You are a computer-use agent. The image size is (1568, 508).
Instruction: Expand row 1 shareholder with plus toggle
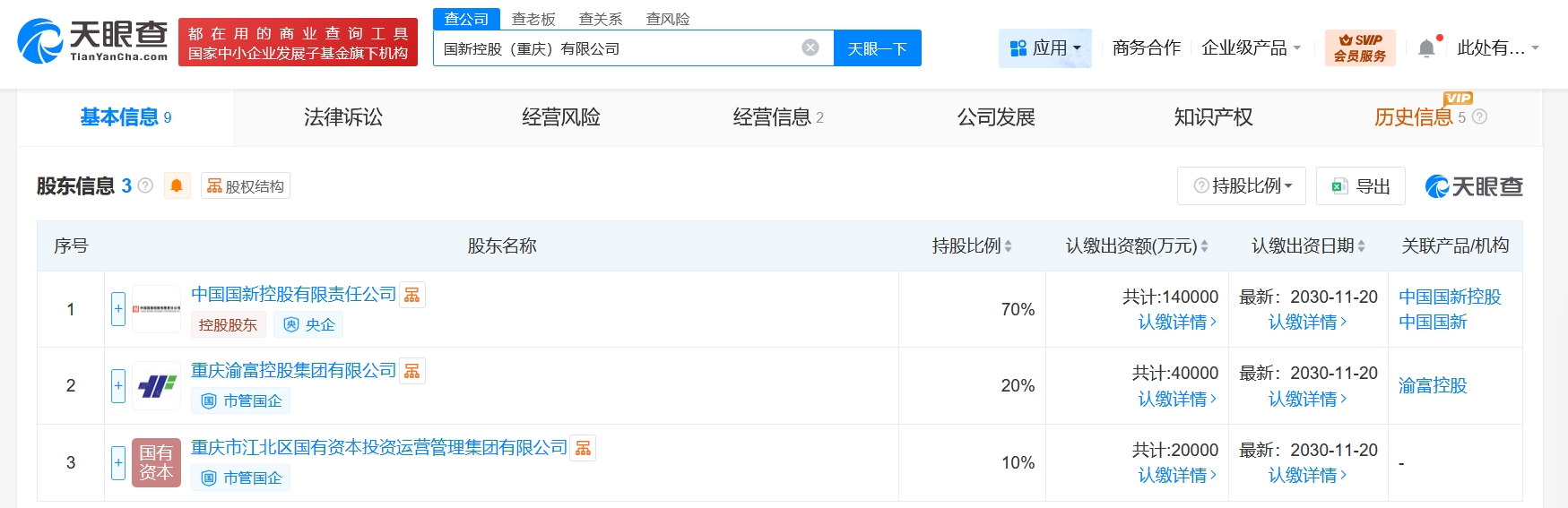click(x=118, y=309)
